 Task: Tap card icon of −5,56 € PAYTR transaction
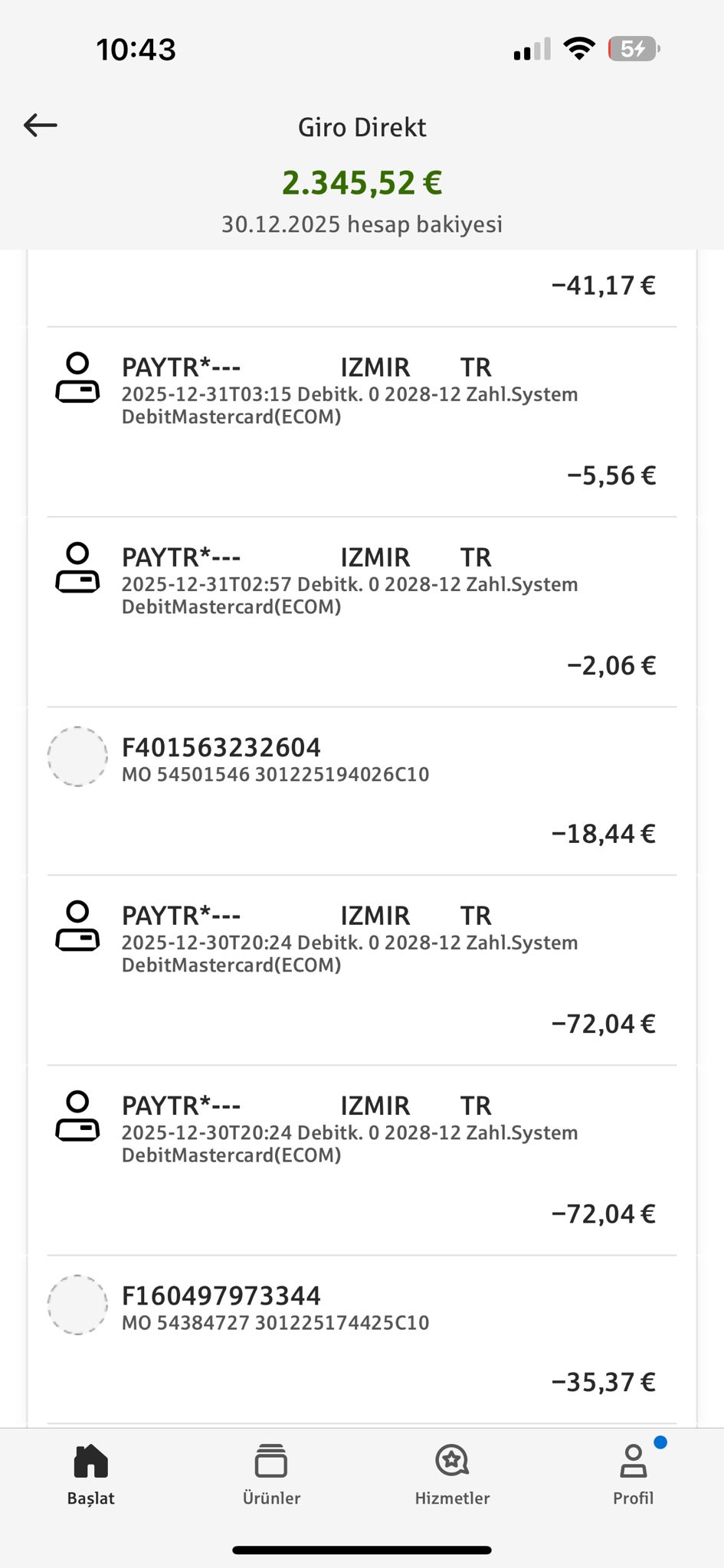(77, 377)
